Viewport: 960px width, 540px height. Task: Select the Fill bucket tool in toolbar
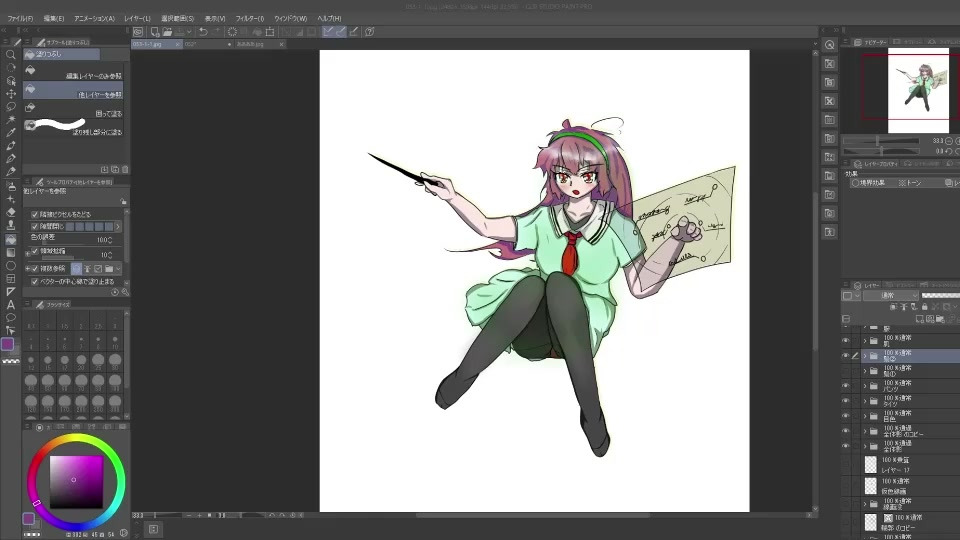coord(10,239)
